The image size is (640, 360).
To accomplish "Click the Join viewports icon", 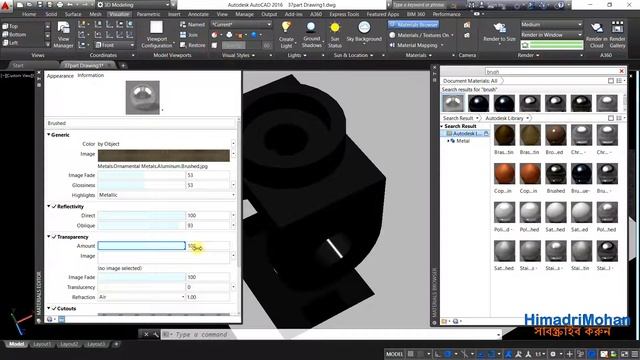I will click(183, 35).
